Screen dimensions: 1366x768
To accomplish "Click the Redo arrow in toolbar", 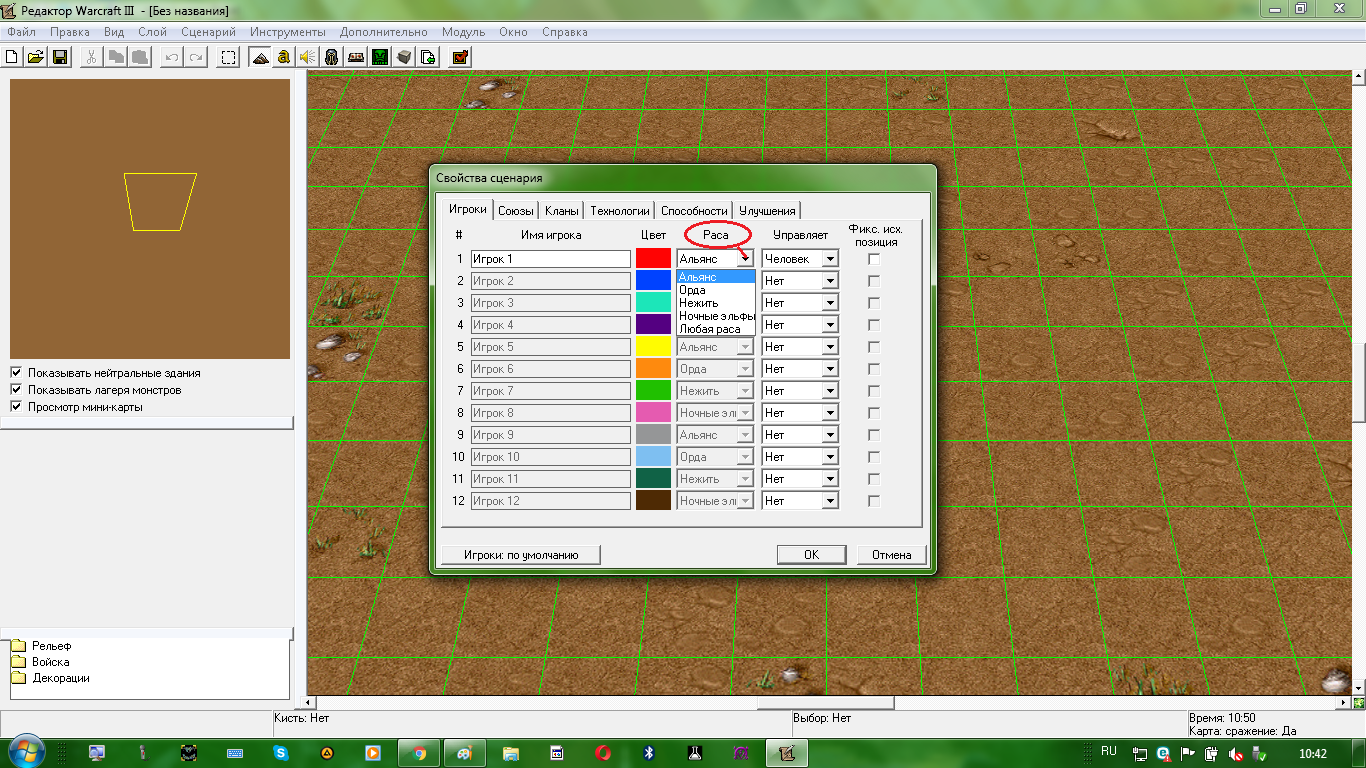I will [x=196, y=57].
